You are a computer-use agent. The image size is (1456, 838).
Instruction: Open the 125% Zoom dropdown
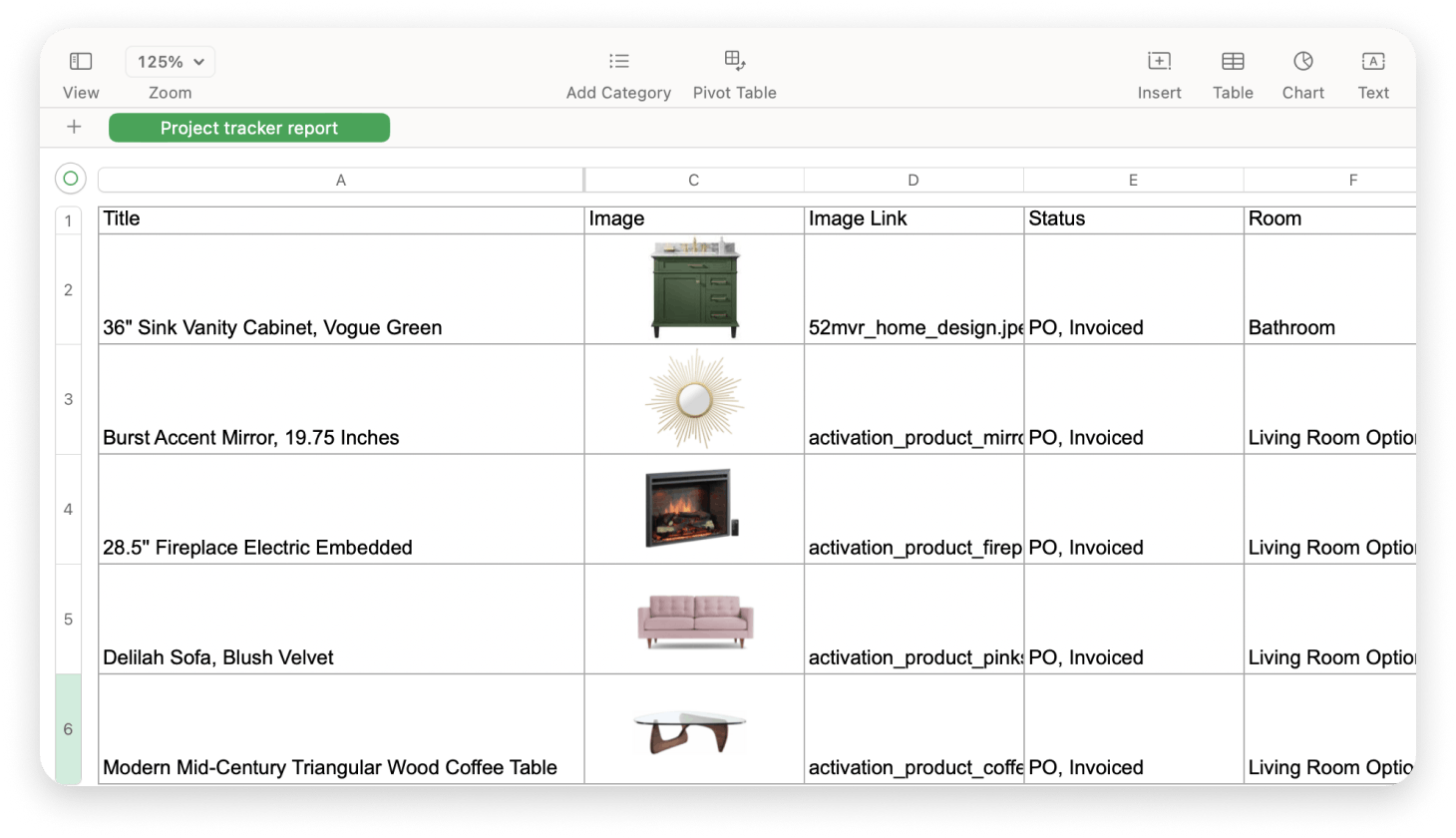(170, 61)
